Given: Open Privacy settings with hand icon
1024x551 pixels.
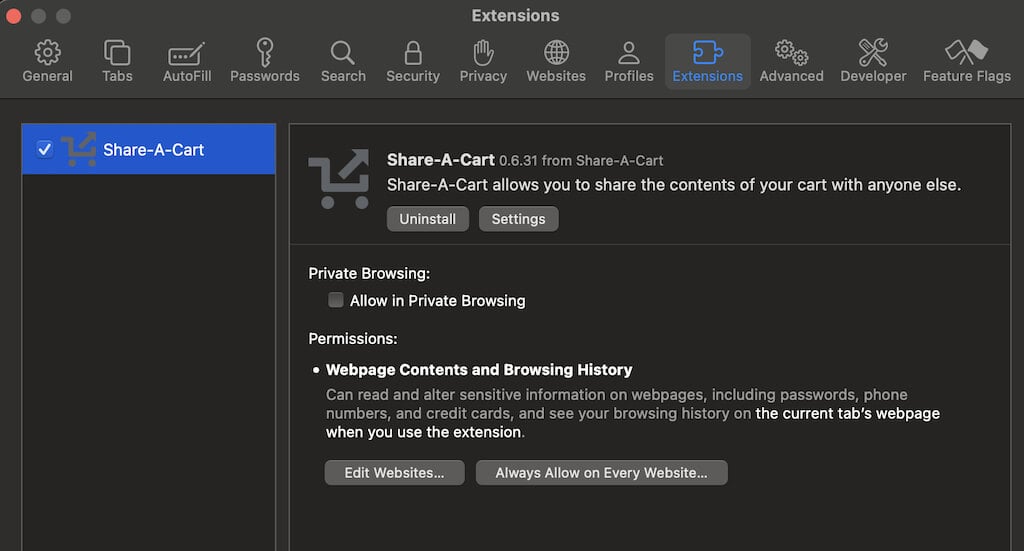Looking at the screenshot, I should coord(483,61).
